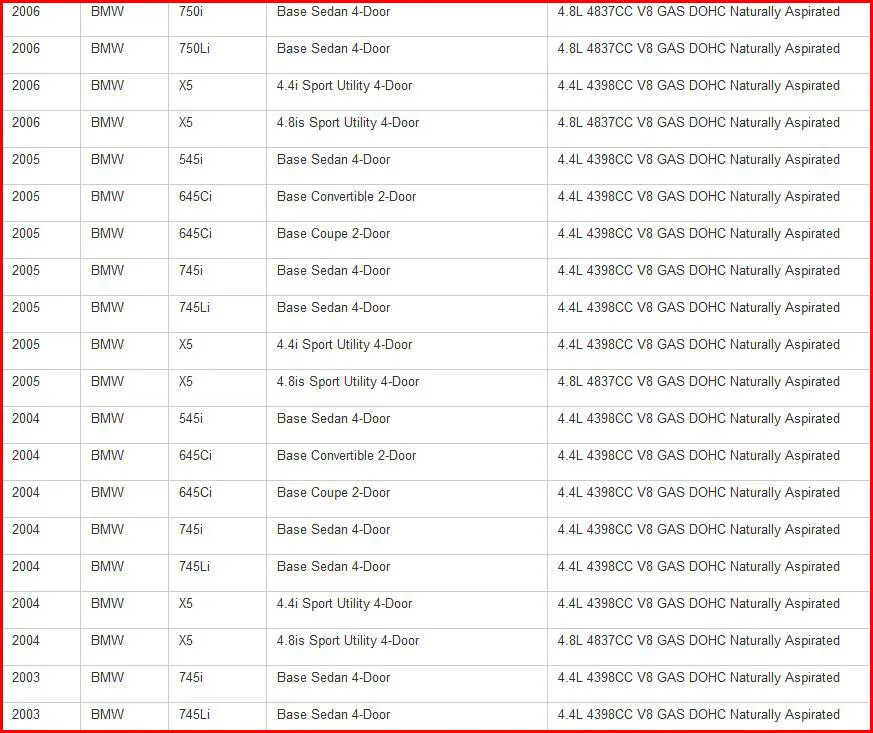
Task: Click 745i in the 2003 row
Action: (190, 677)
